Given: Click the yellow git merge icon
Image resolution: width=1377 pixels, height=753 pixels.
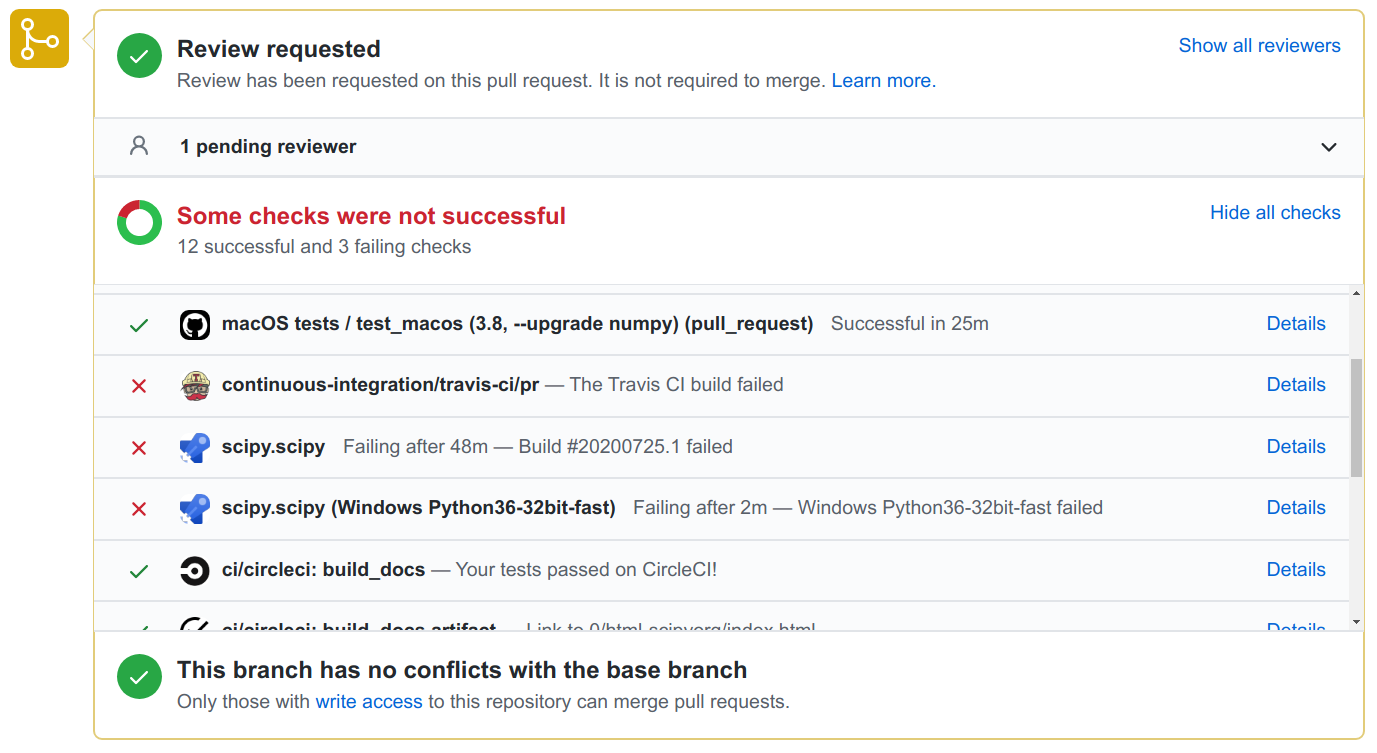Looking at the screenshot, I should tap(39, 39).
